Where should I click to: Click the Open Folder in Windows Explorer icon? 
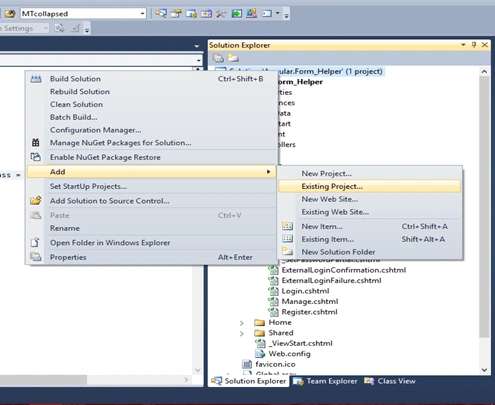point(35,242)
